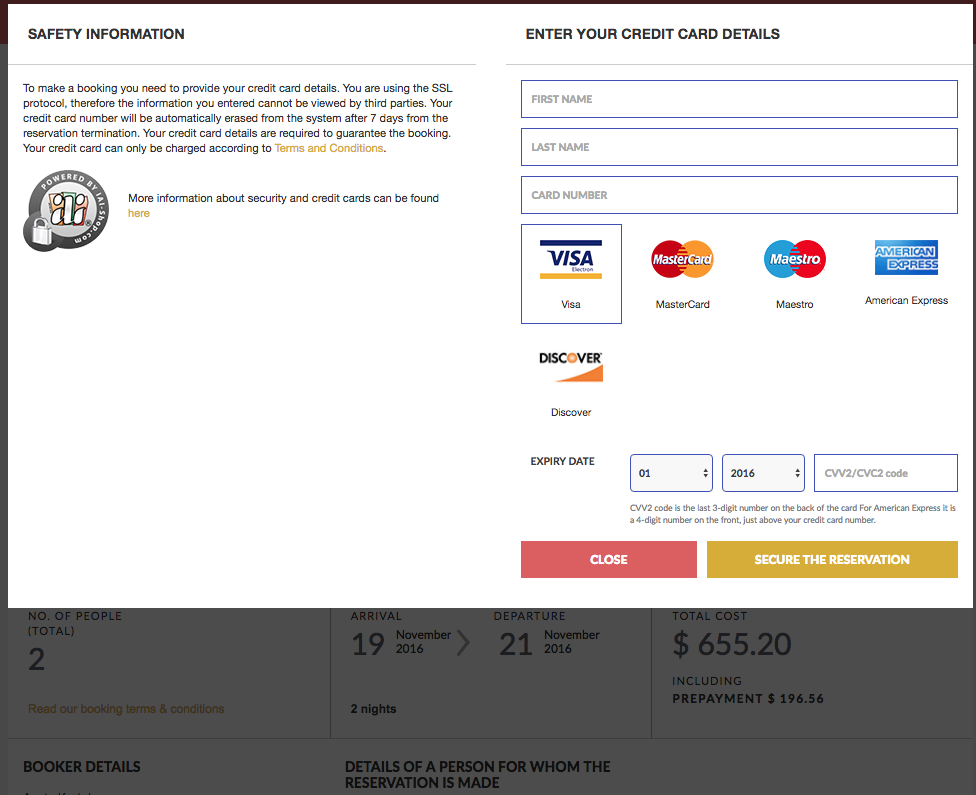Click the American Express text label

point(906,300)
